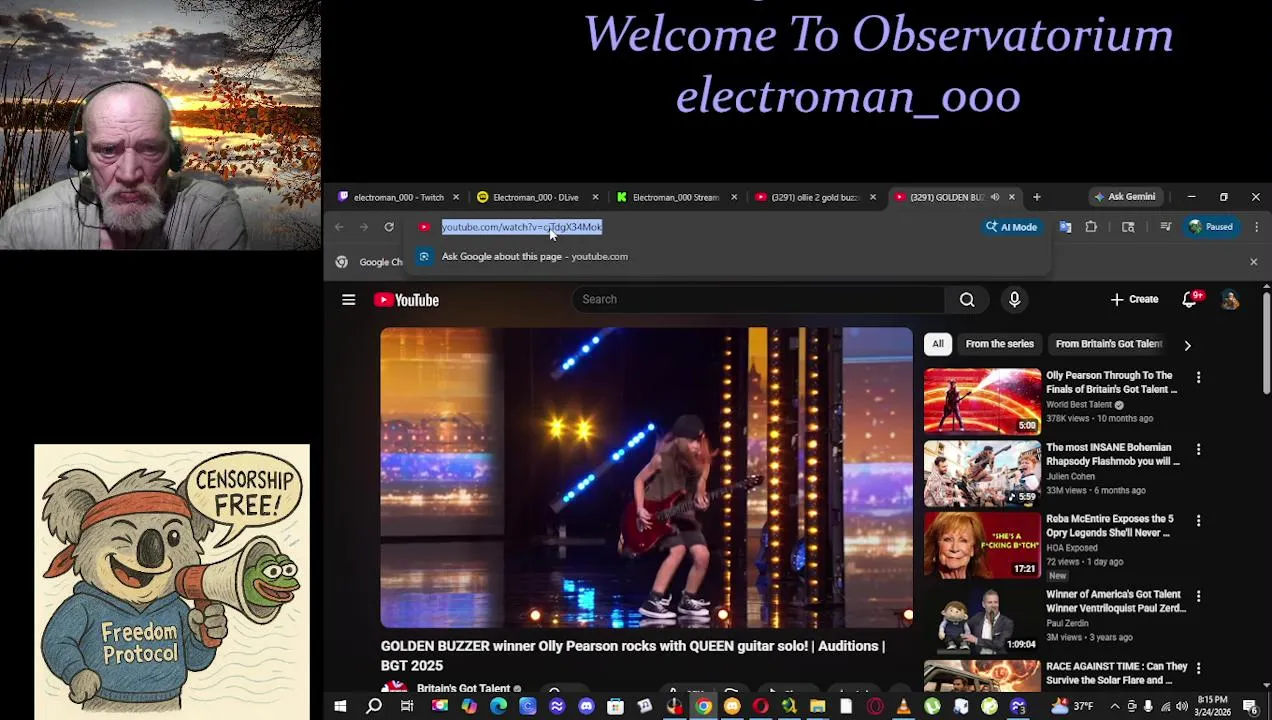Start voice search with microphone icon
Viewport: 1272px width, 720px height.
point(1014,299)
